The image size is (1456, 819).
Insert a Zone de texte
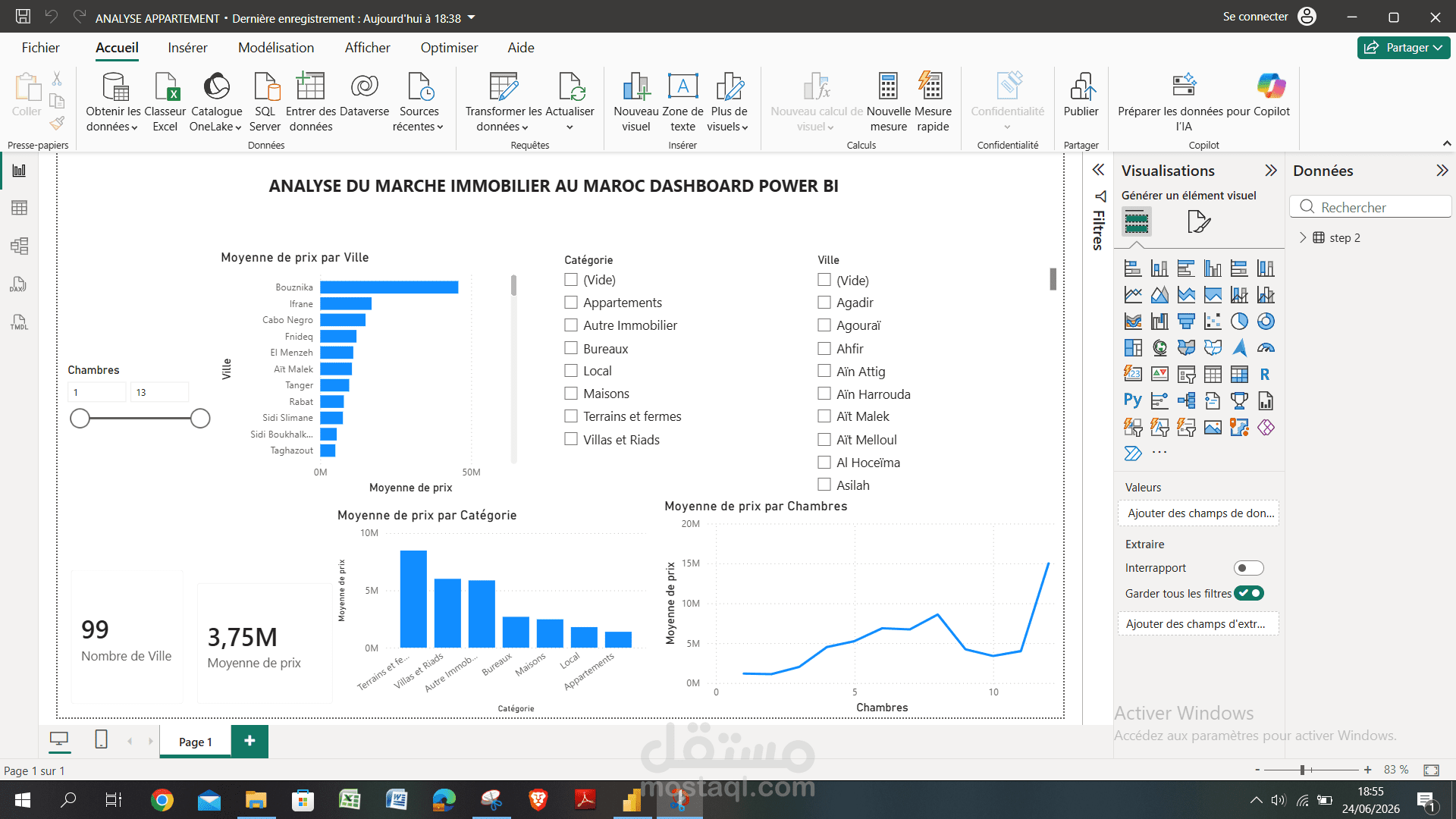[682, 102]
